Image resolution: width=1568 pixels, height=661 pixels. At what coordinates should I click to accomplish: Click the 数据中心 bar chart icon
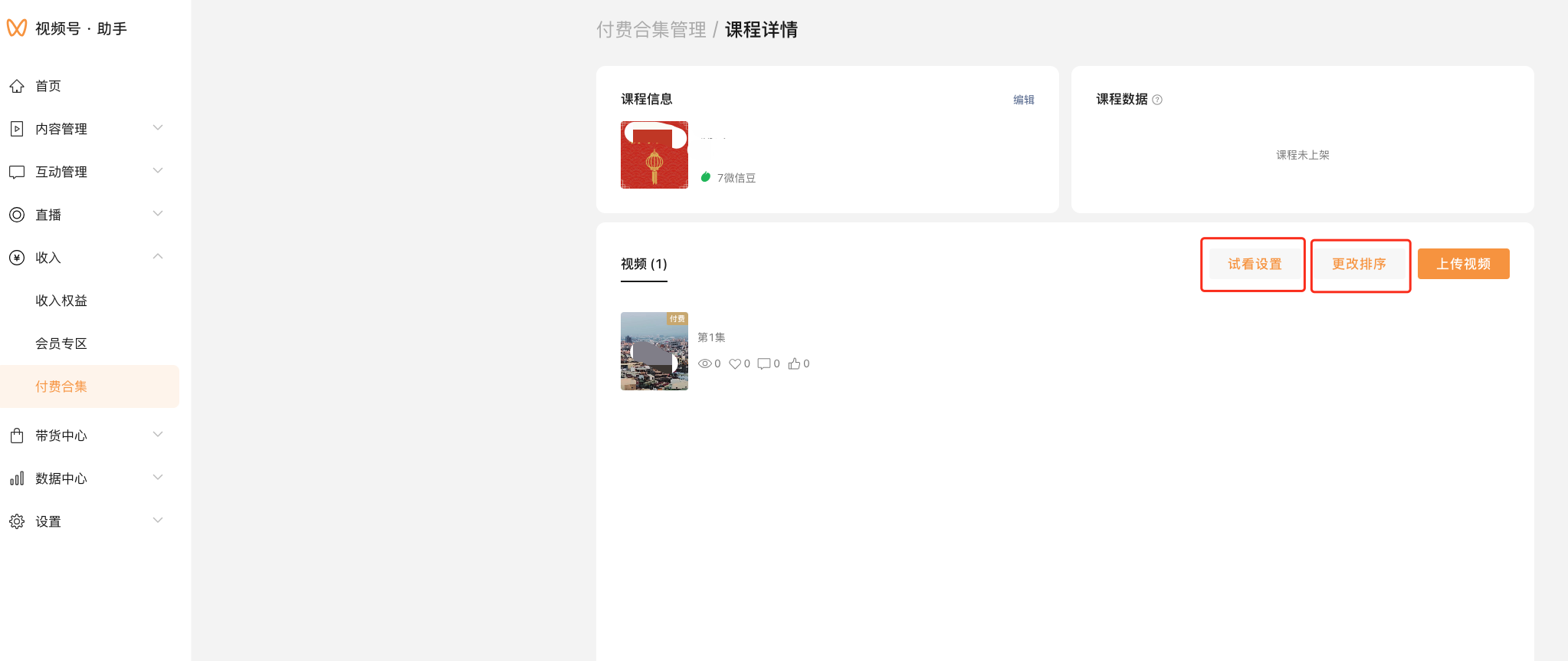(x=17, y=478)
